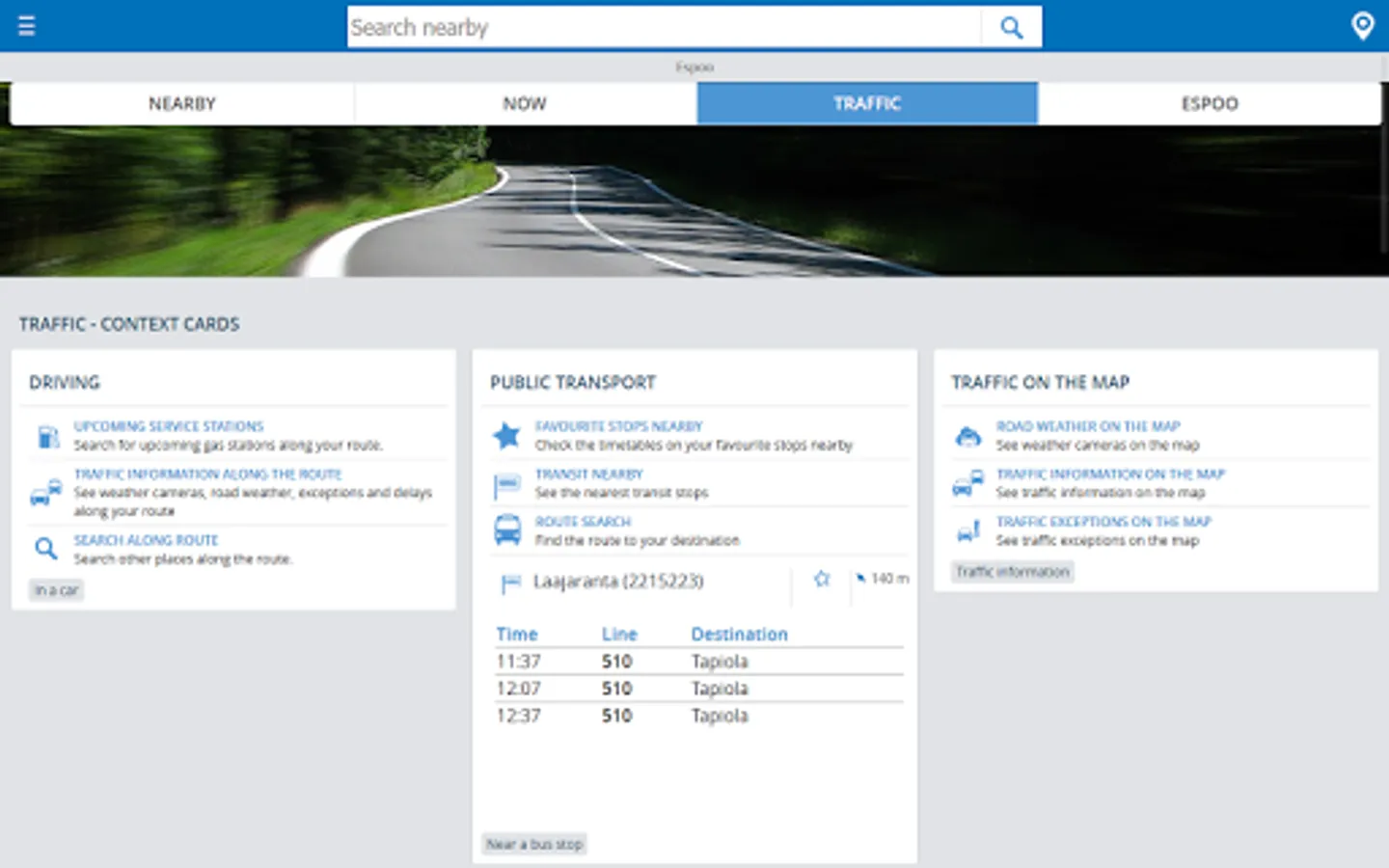Click the Public Transport card heading
The width and height of the screenshot is (1389, 868).
[573, 383]
